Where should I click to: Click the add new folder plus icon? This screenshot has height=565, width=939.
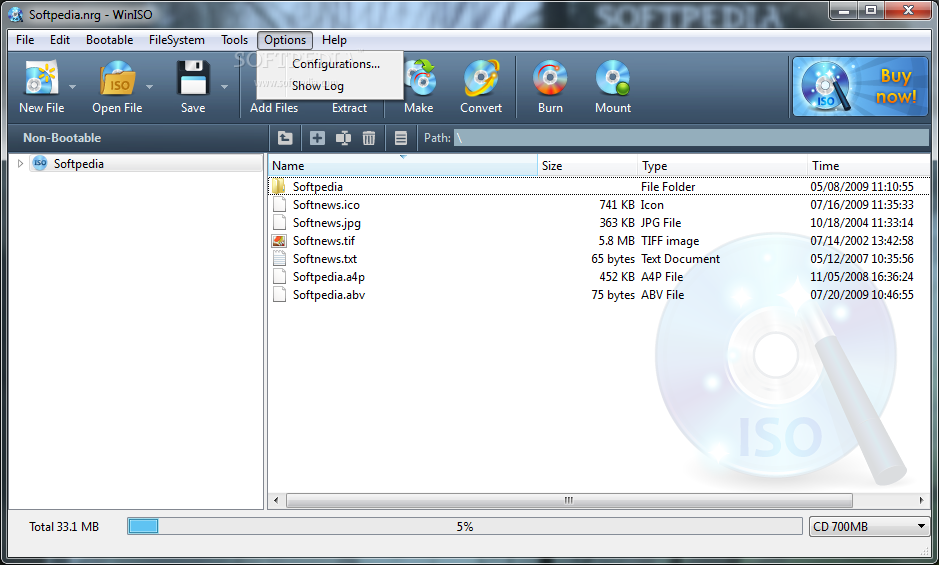pyautogui.click(x=317, y=138)
